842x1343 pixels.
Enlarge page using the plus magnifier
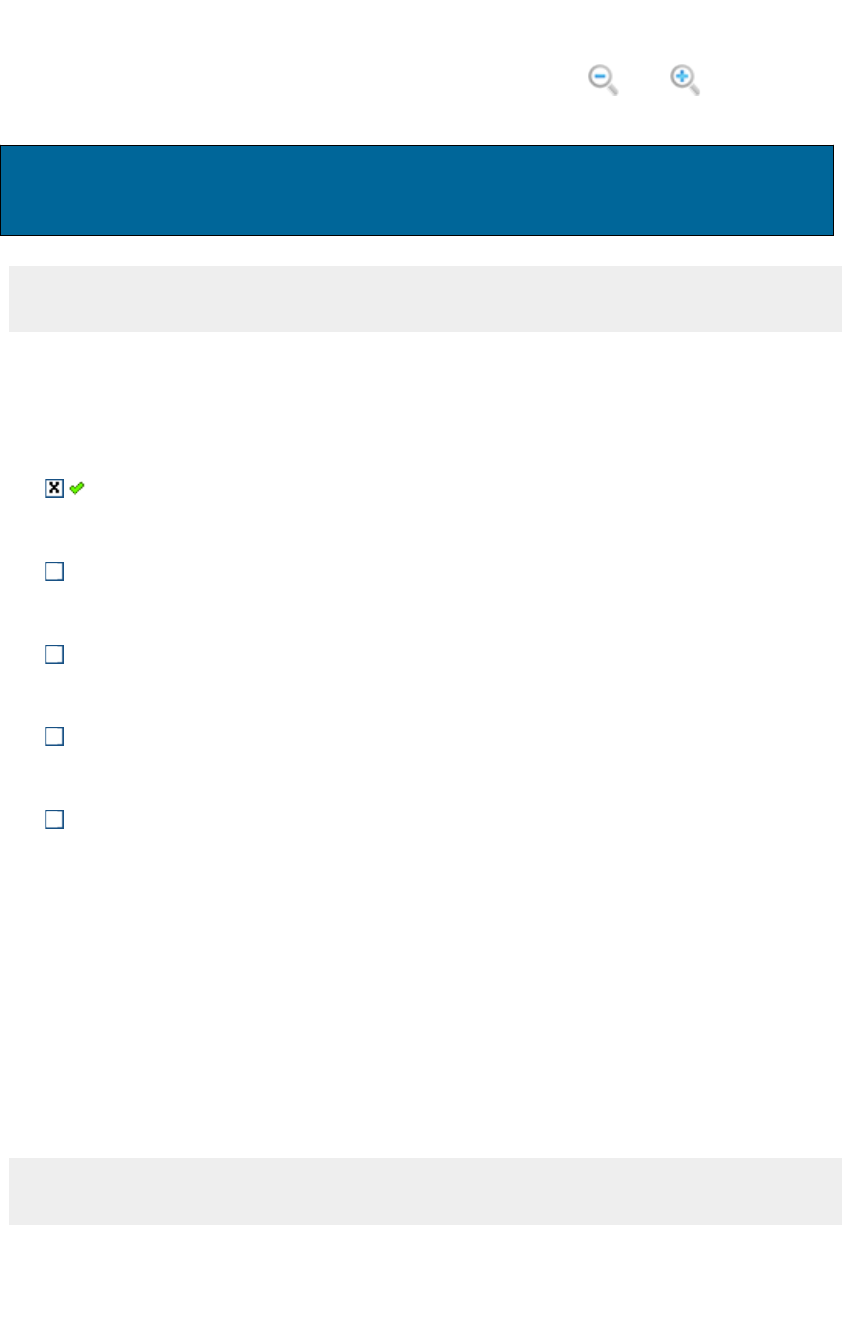point(684,80)
